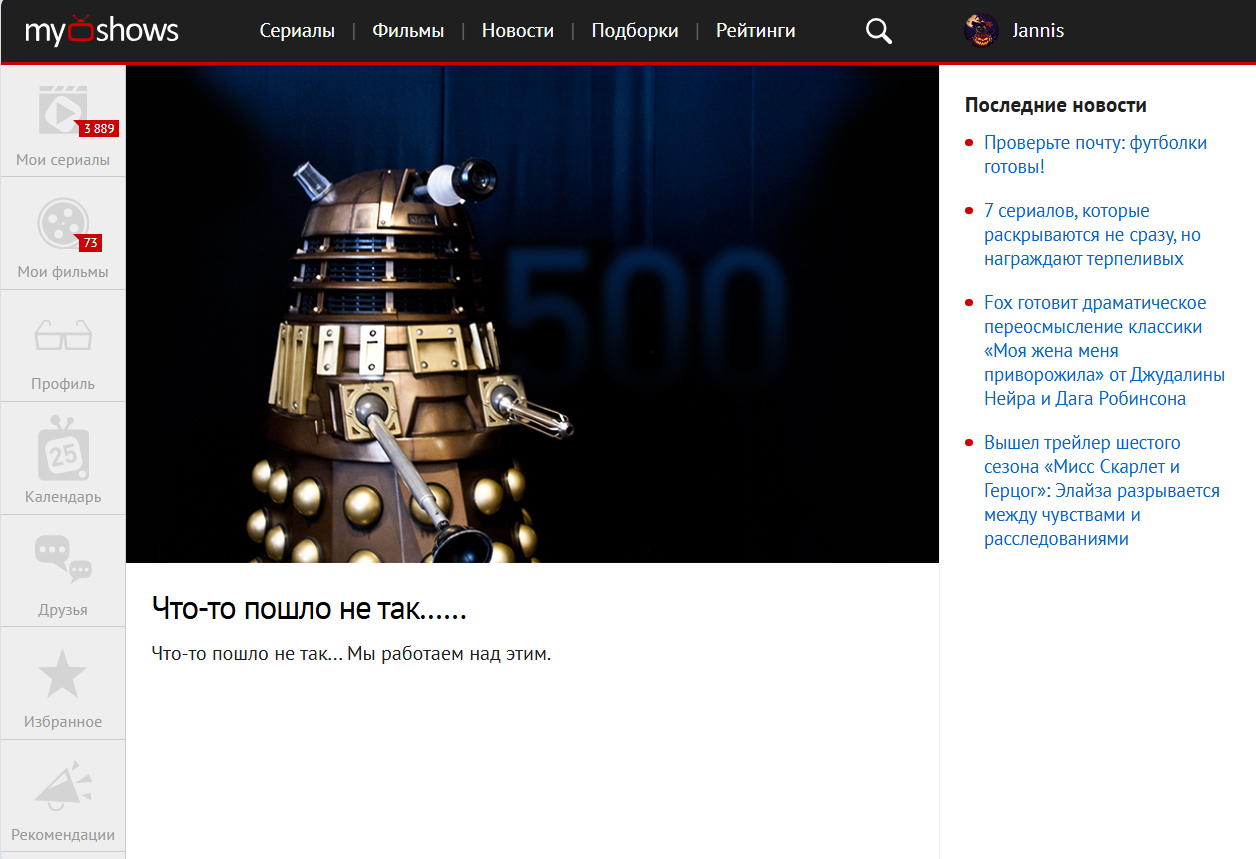The height and width of the screenshot is (859, 1256).
Task: Open the Сериалы menu item
Action: click(x=297, y=31)
